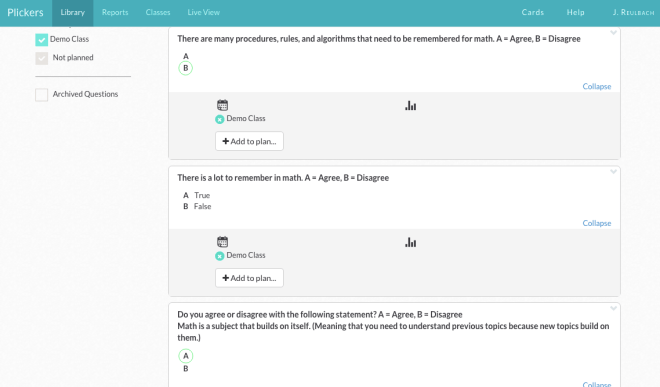660x387 pixels.
Task: Click calendar icon in procedures question panel
Action: (222, 105)
